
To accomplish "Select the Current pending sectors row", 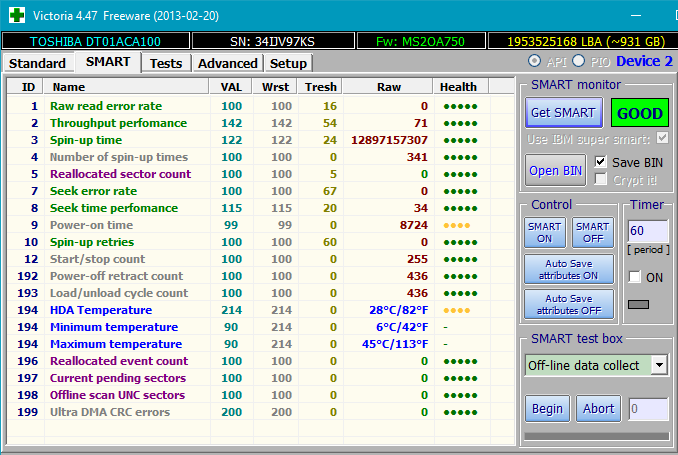I will click(261, 378).
